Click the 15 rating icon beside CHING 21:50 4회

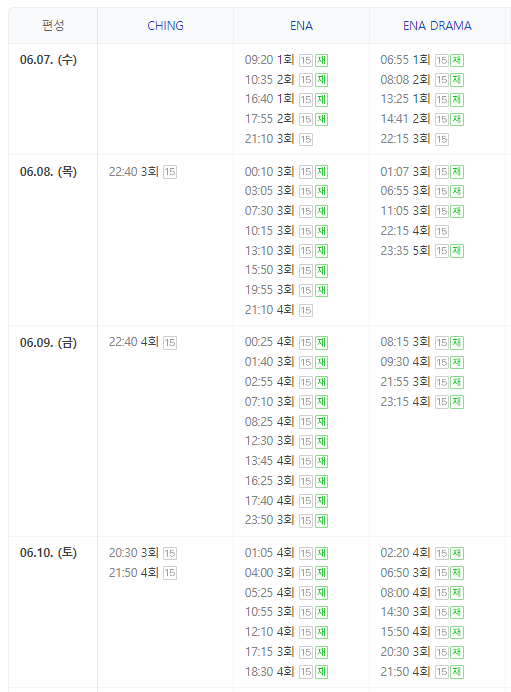(170, 573)
